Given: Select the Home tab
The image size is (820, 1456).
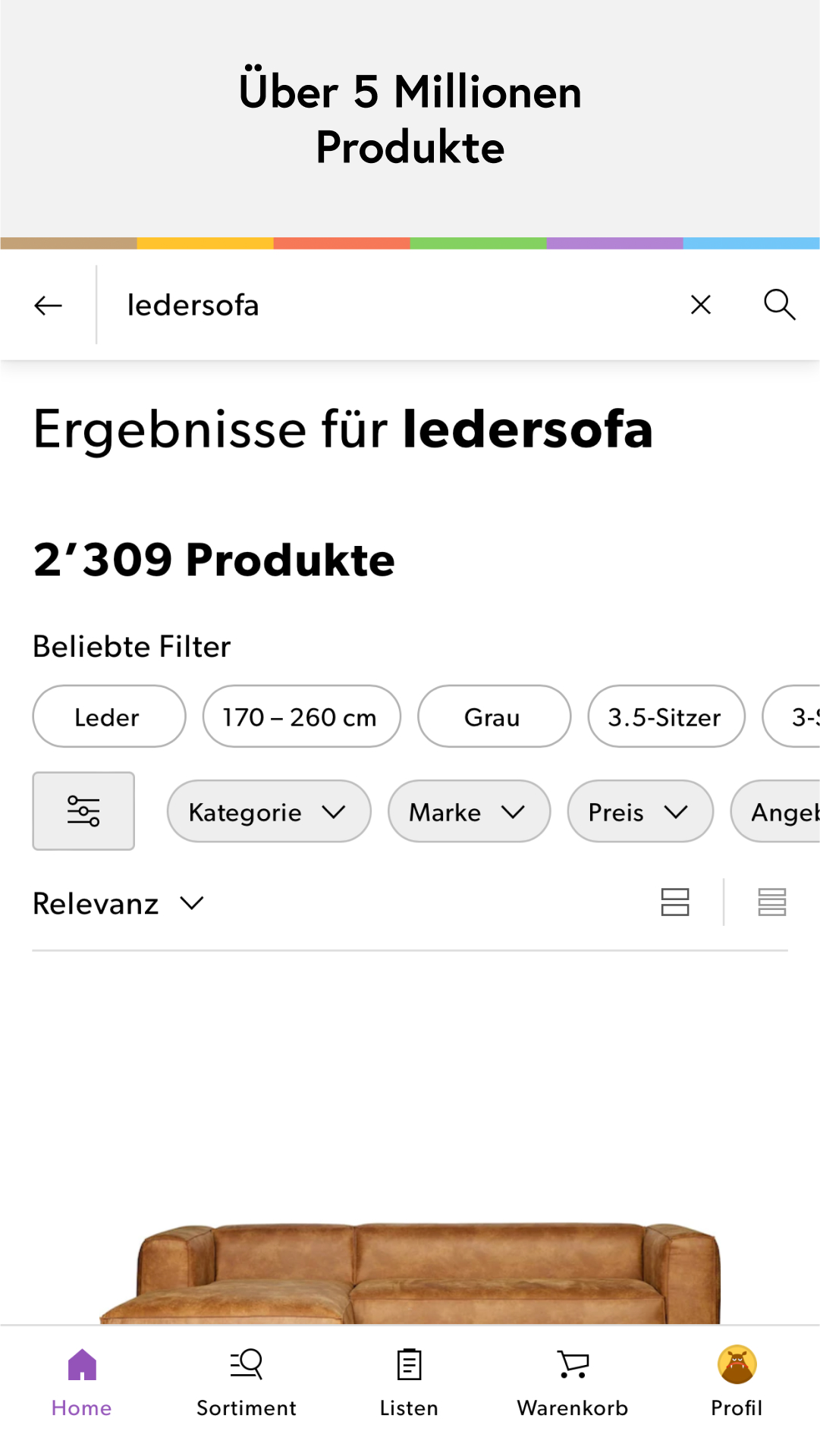Looking at the screenshot, I should [x=82, y=1383].
